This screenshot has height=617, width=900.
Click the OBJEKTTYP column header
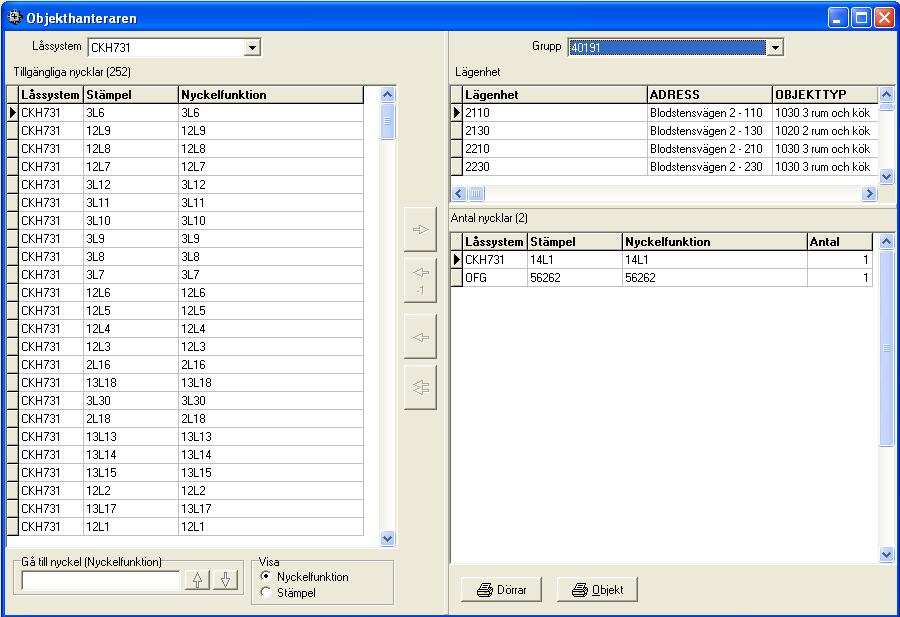point(825,95)
